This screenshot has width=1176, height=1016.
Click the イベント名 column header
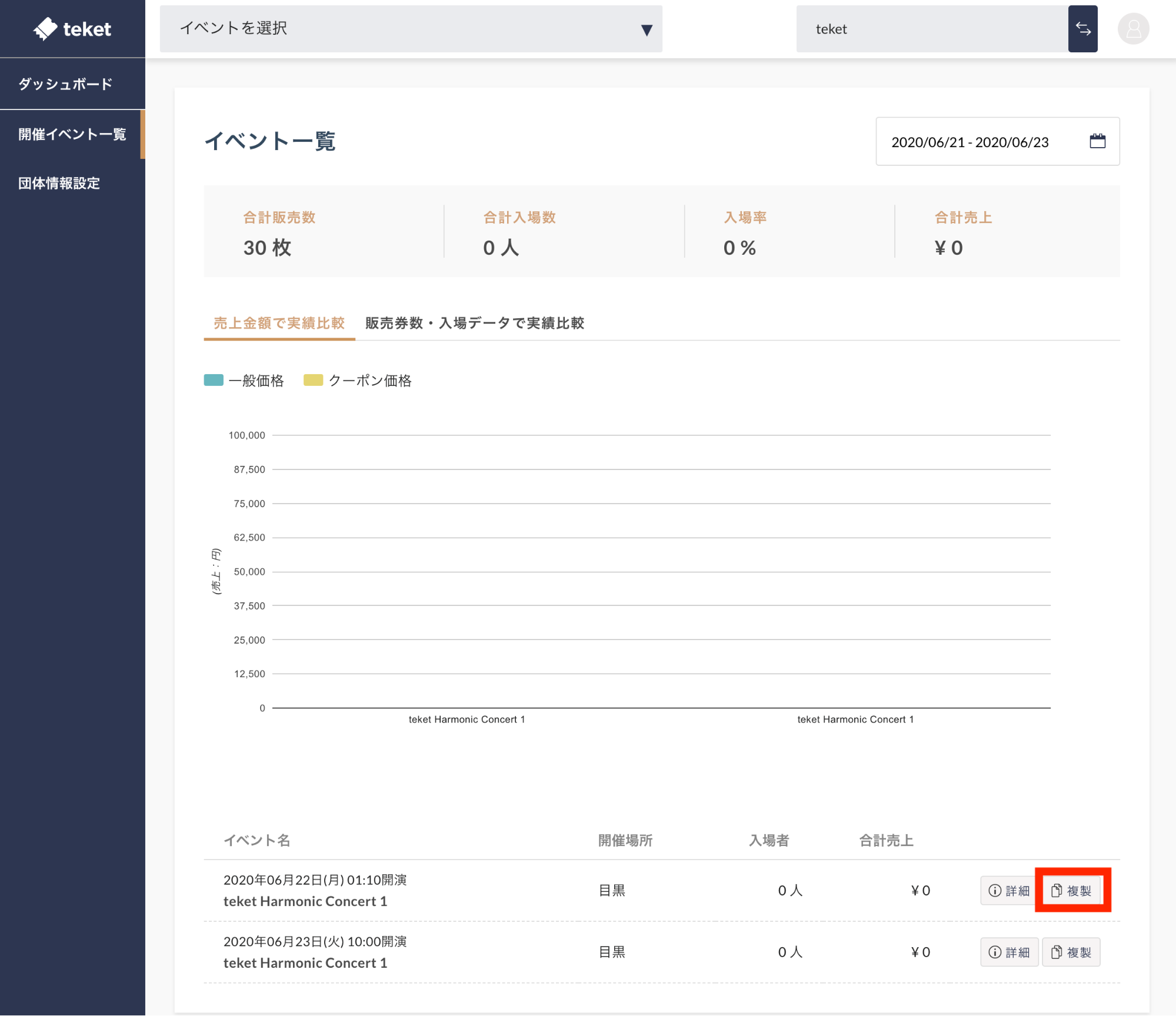[x=257, y=840]
